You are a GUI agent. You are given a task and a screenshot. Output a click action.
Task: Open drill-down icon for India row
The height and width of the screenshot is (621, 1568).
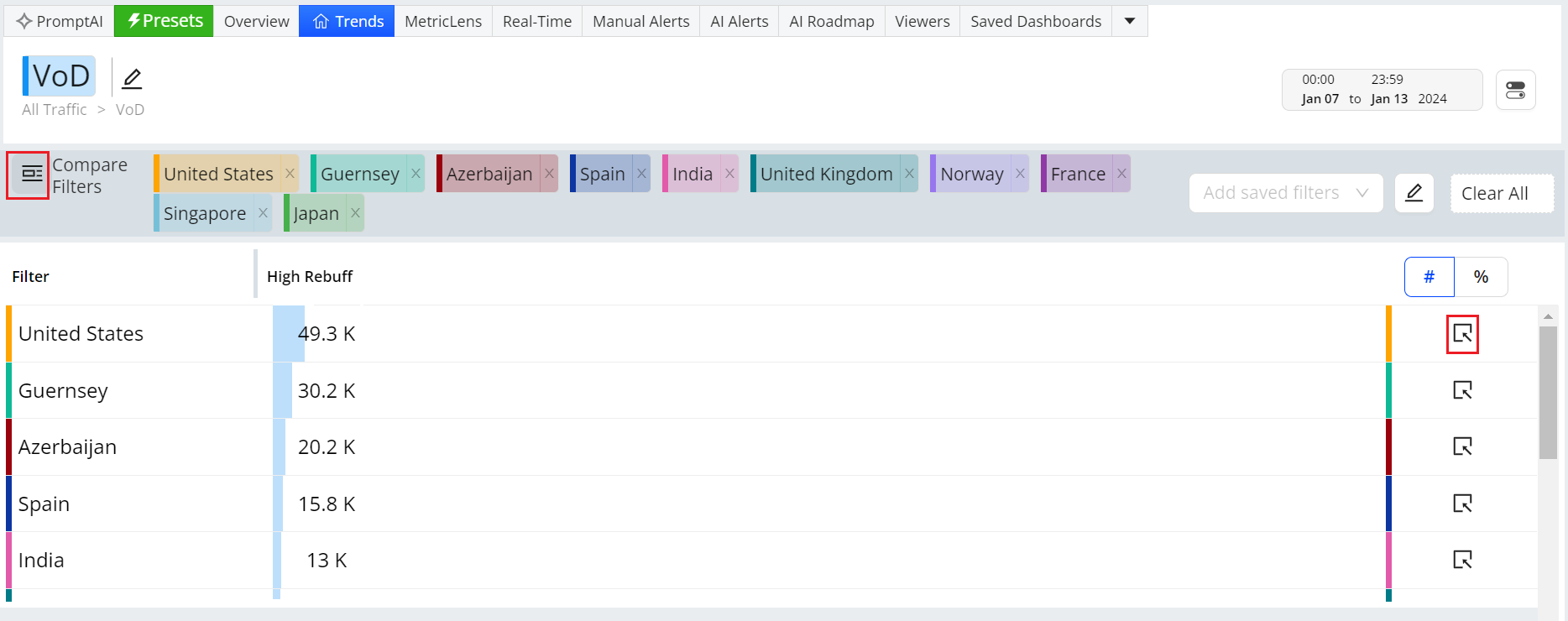pyautogui.click(x=1461, y=560)
